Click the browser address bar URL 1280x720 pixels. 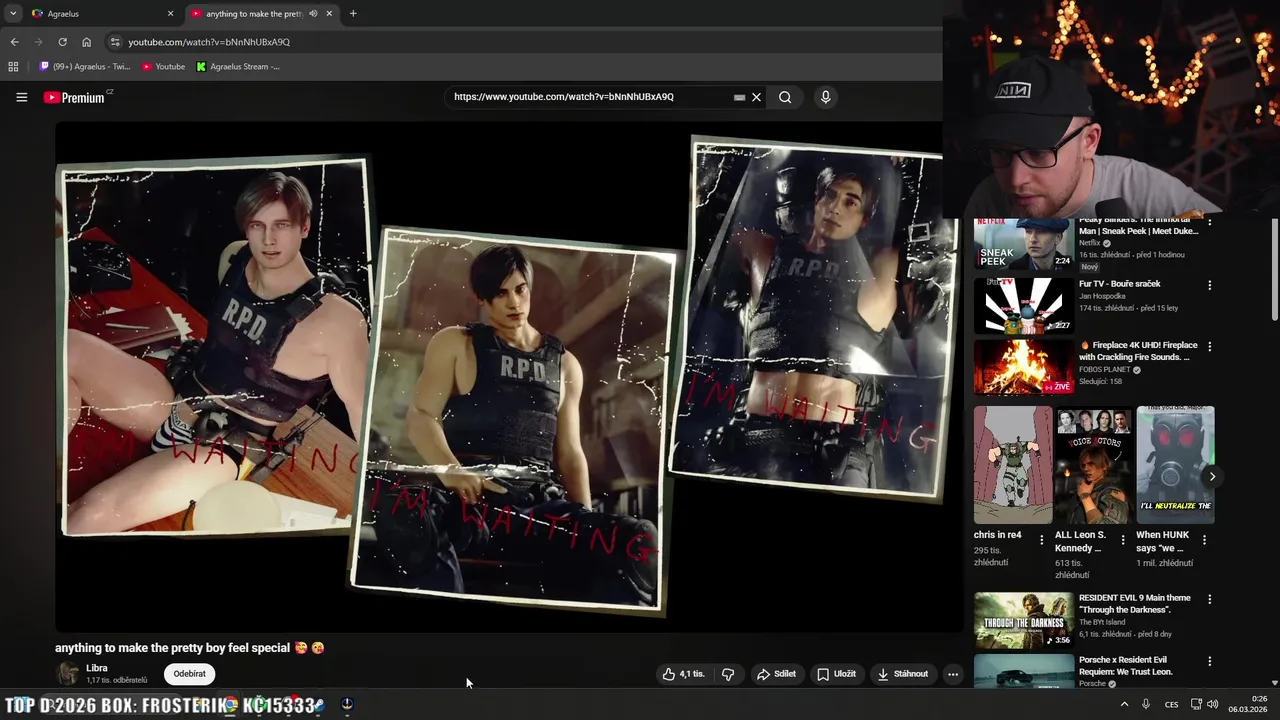[209, 42]
